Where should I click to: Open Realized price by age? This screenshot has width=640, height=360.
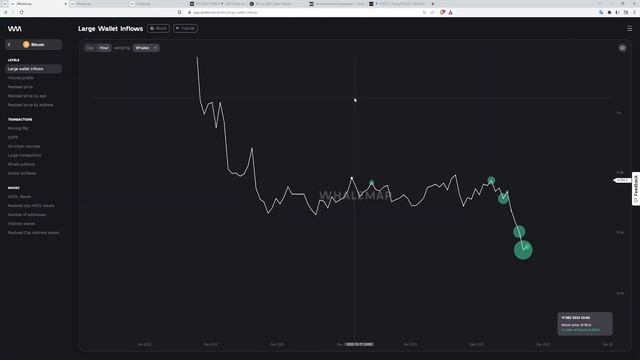(x=27, y=96)
